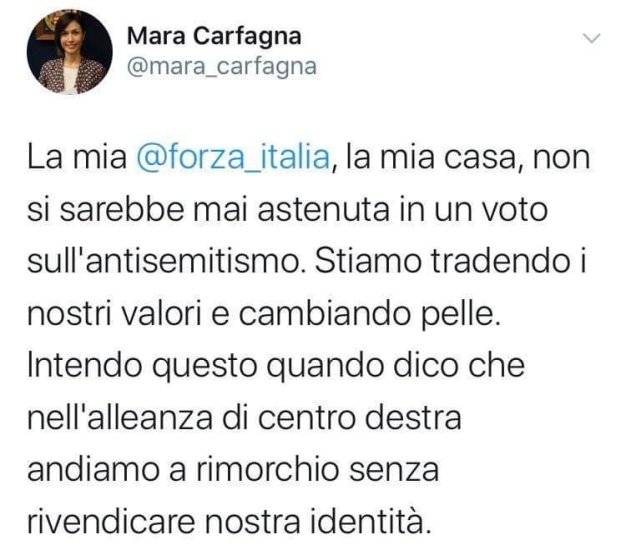Click the line 'nostri valori e cambiando pelle'

pyautogui.click(x=264, y=313)
